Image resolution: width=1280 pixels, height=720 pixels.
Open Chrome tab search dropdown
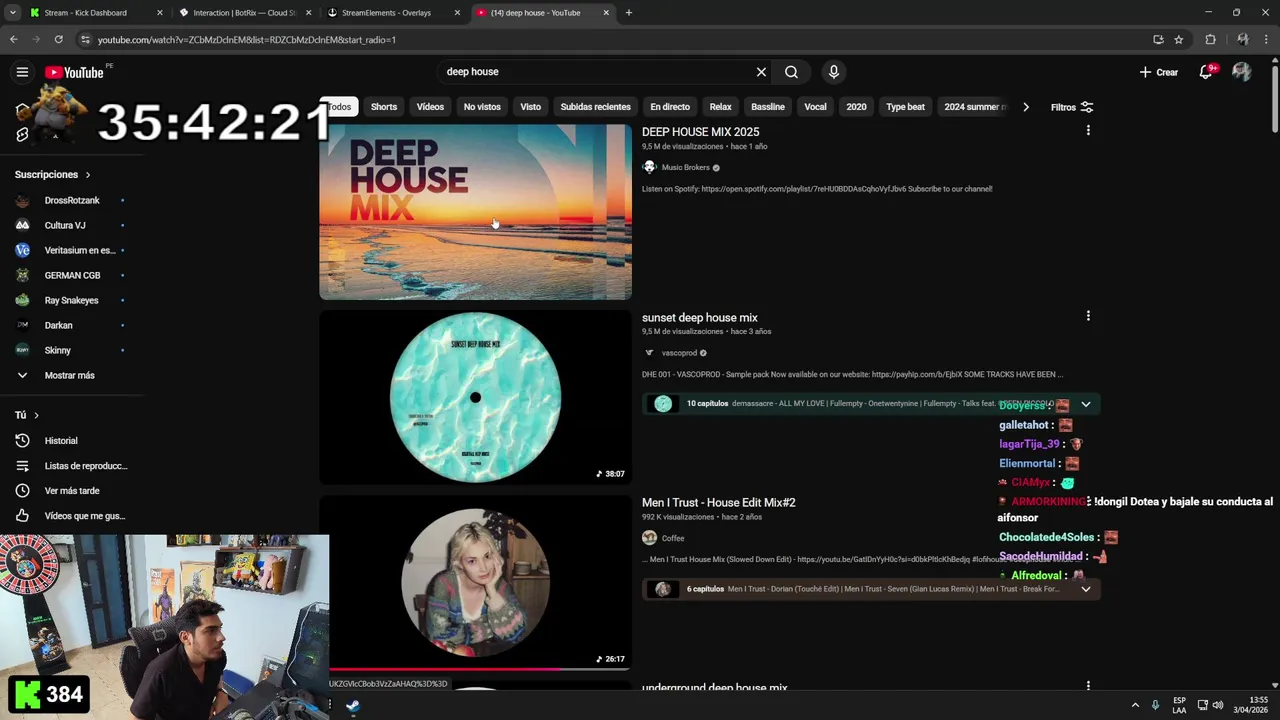pyautogui.click(x=12, y=12)
